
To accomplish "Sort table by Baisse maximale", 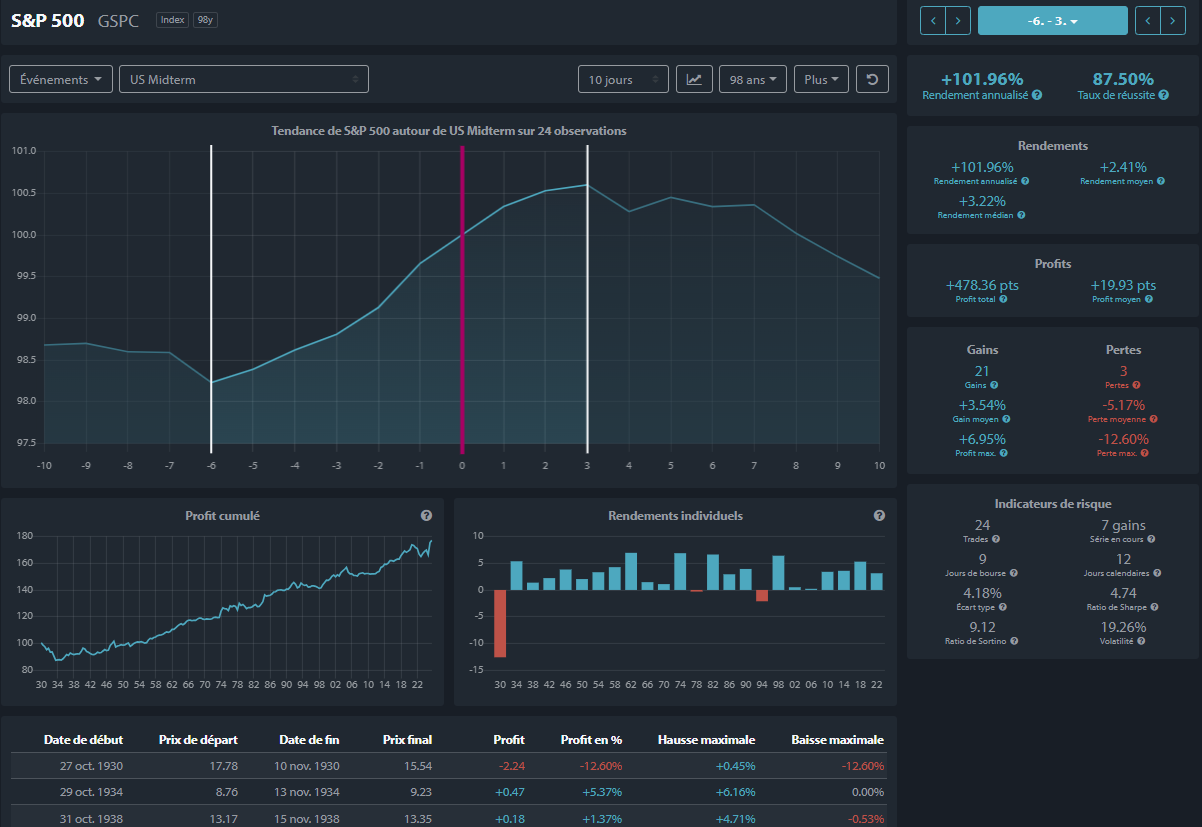I will 837,740.
